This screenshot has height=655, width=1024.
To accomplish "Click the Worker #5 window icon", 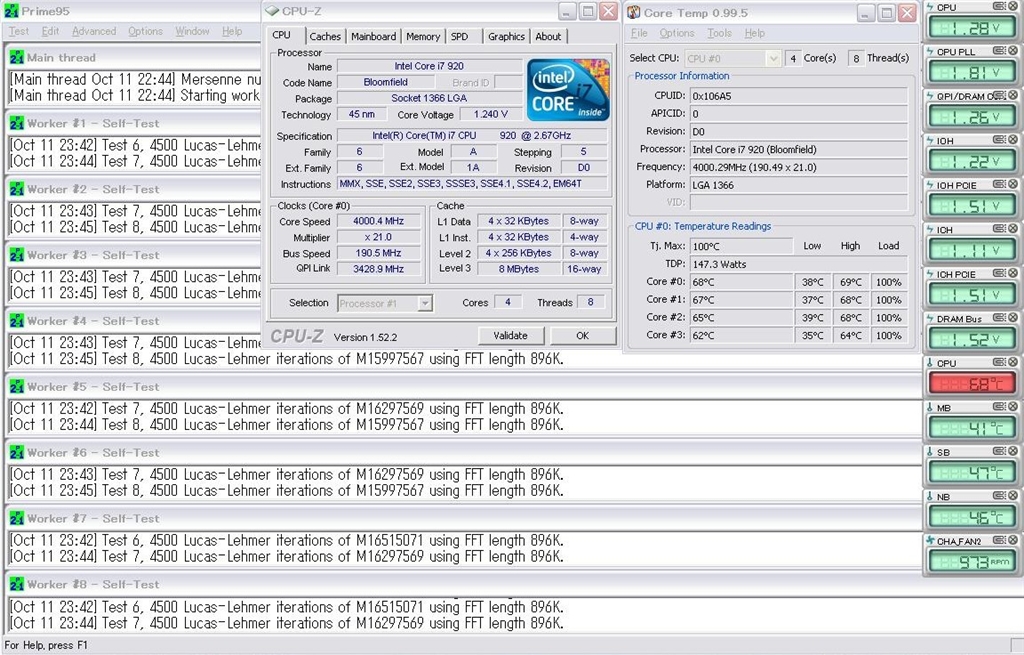I will pyautogui.click(x=16, y=387).
